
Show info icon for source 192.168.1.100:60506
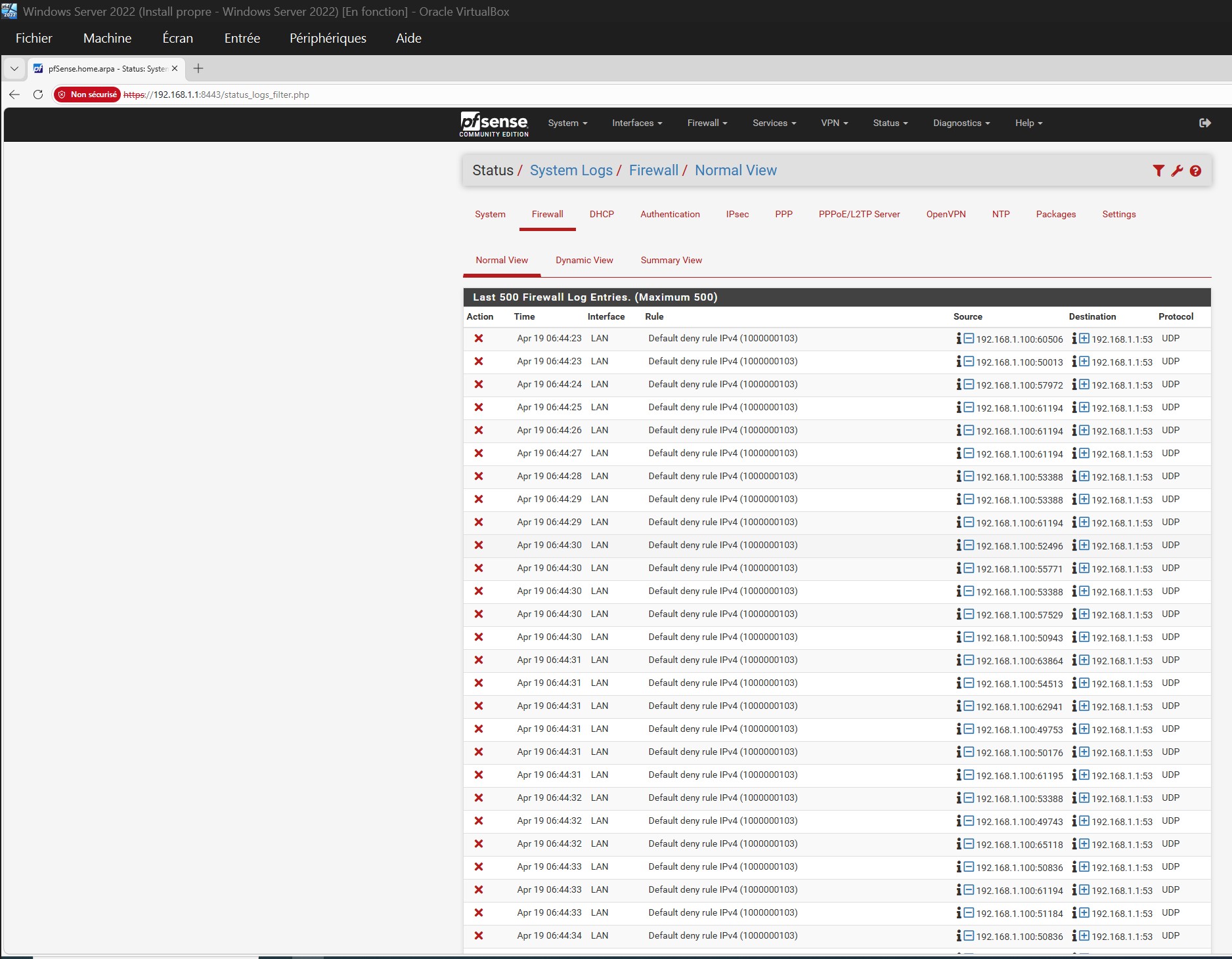959,339
